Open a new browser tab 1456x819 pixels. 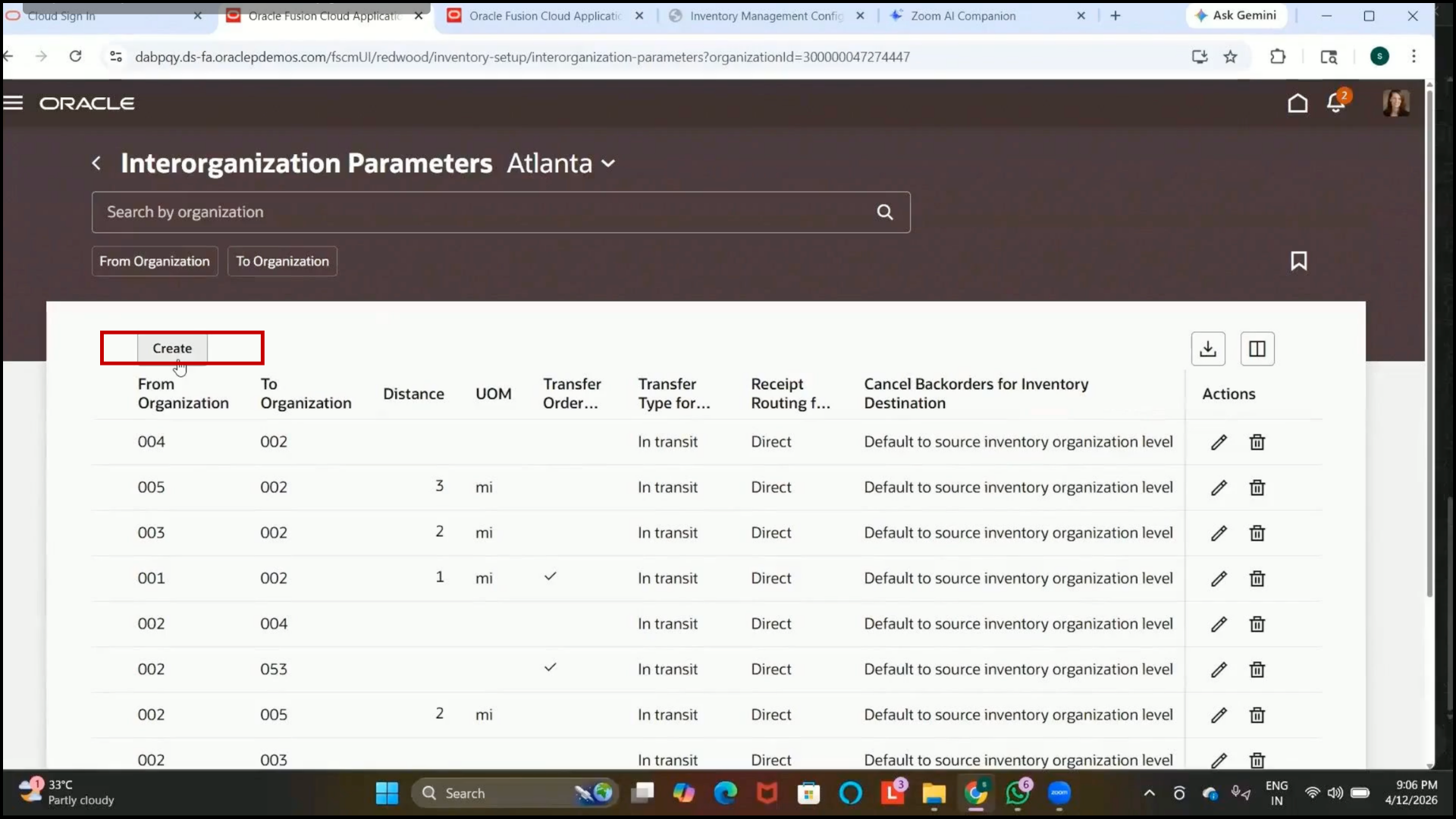click(1115, 16)
